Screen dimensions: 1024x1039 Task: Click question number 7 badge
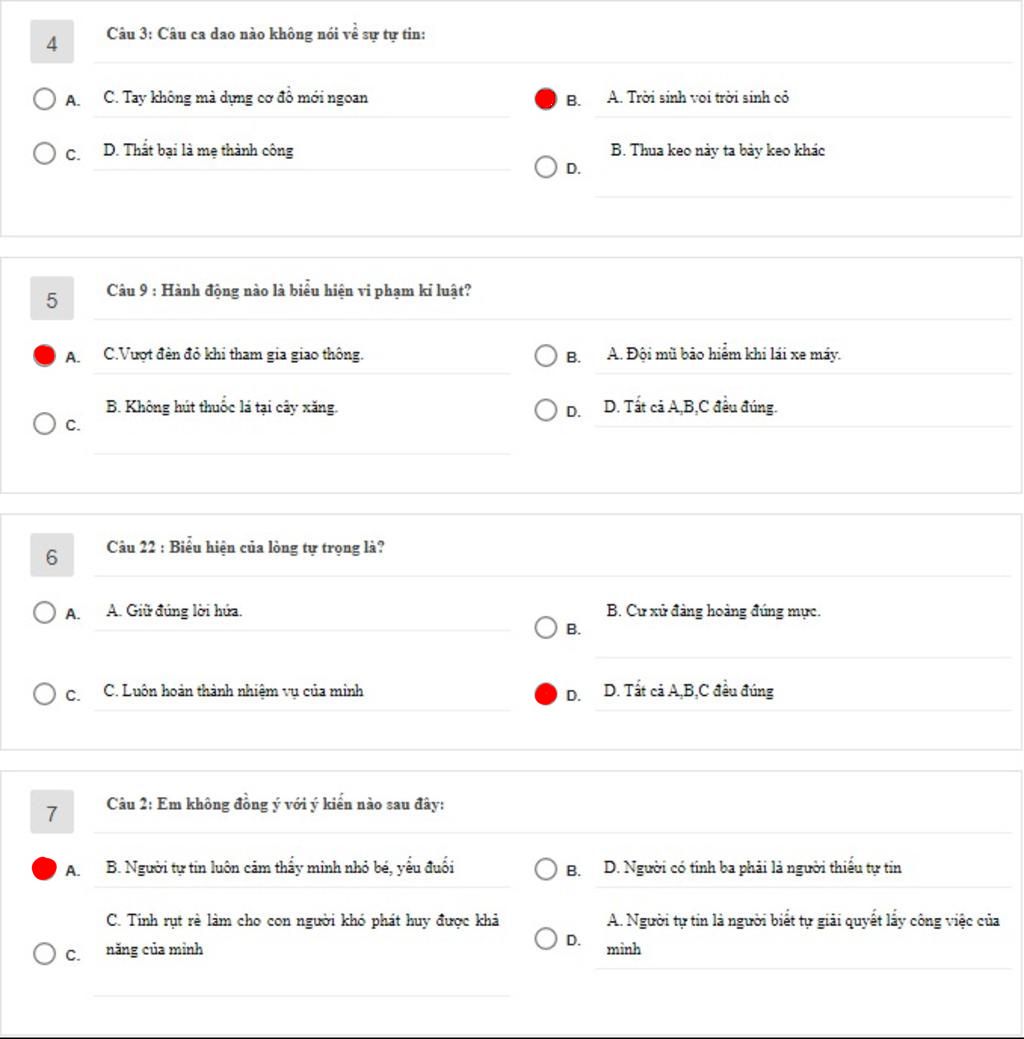pyautogui.click(x=52, y=812)
